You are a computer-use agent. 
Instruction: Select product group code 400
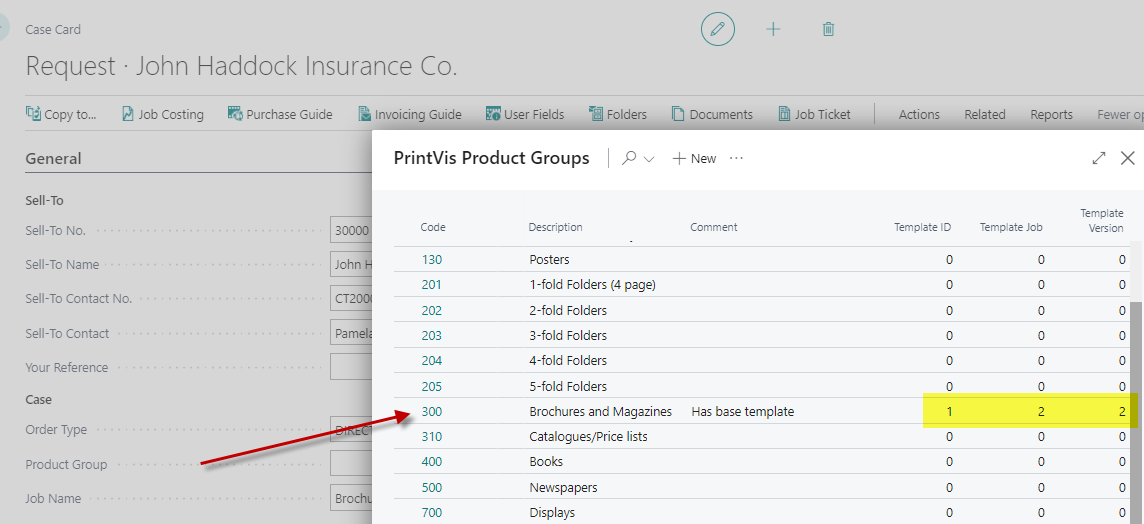(431, 461)
